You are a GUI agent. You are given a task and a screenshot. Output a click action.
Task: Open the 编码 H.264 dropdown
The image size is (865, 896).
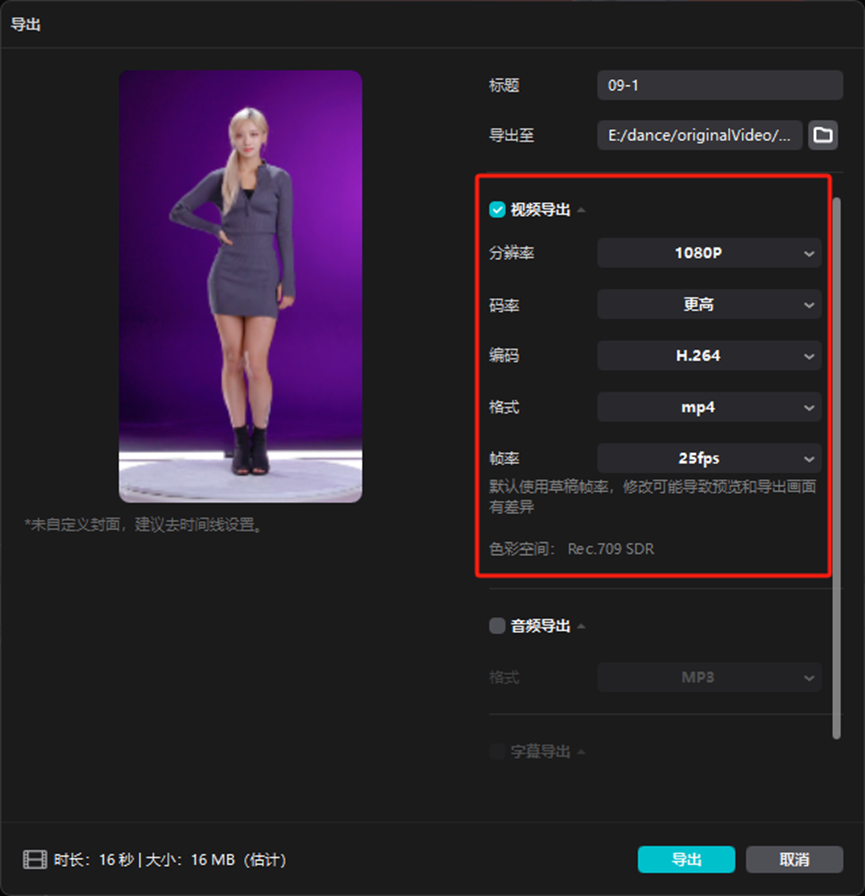coord(709,356)
